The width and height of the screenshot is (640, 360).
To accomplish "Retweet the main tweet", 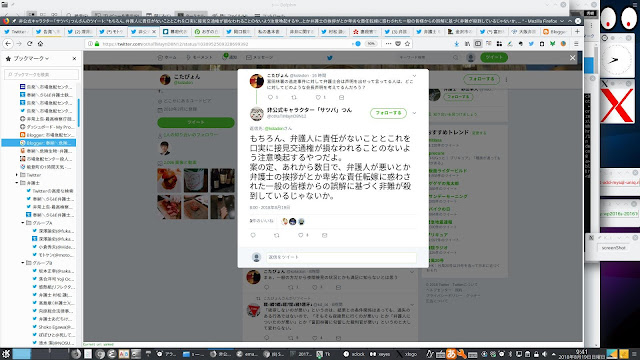I will [x=277, y=236].
